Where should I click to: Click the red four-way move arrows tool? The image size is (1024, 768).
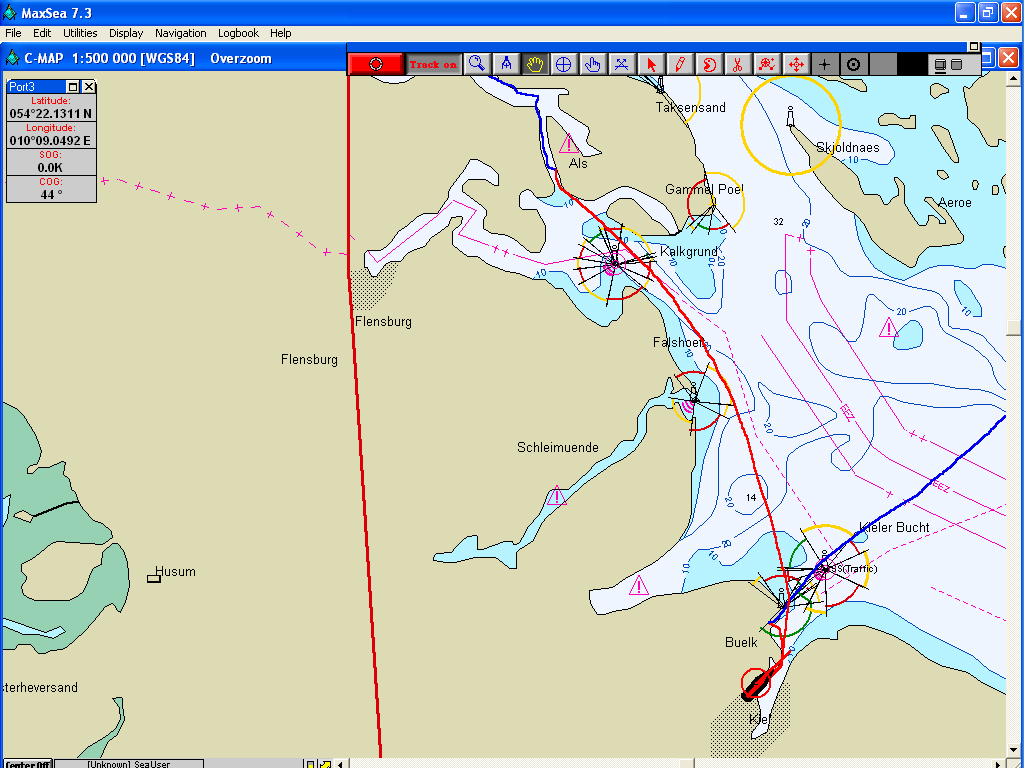click(x=796, y=64)
